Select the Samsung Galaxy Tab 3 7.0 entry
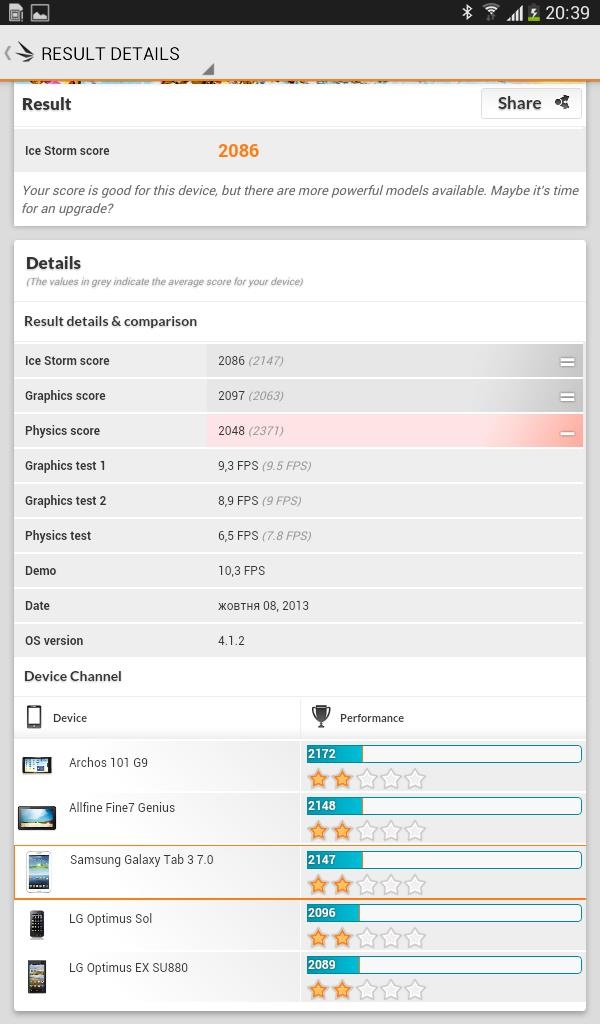 click(x=141, y=860)
